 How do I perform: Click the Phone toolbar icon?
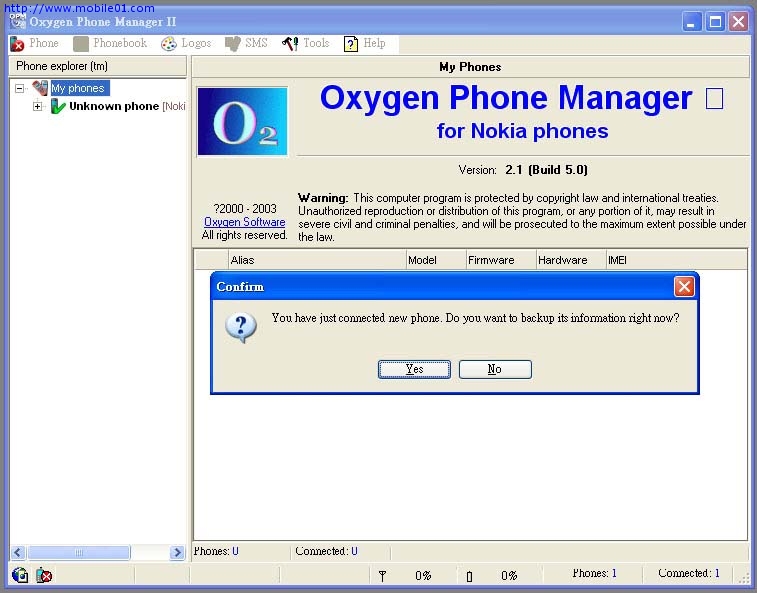click(x=17, y=44)
